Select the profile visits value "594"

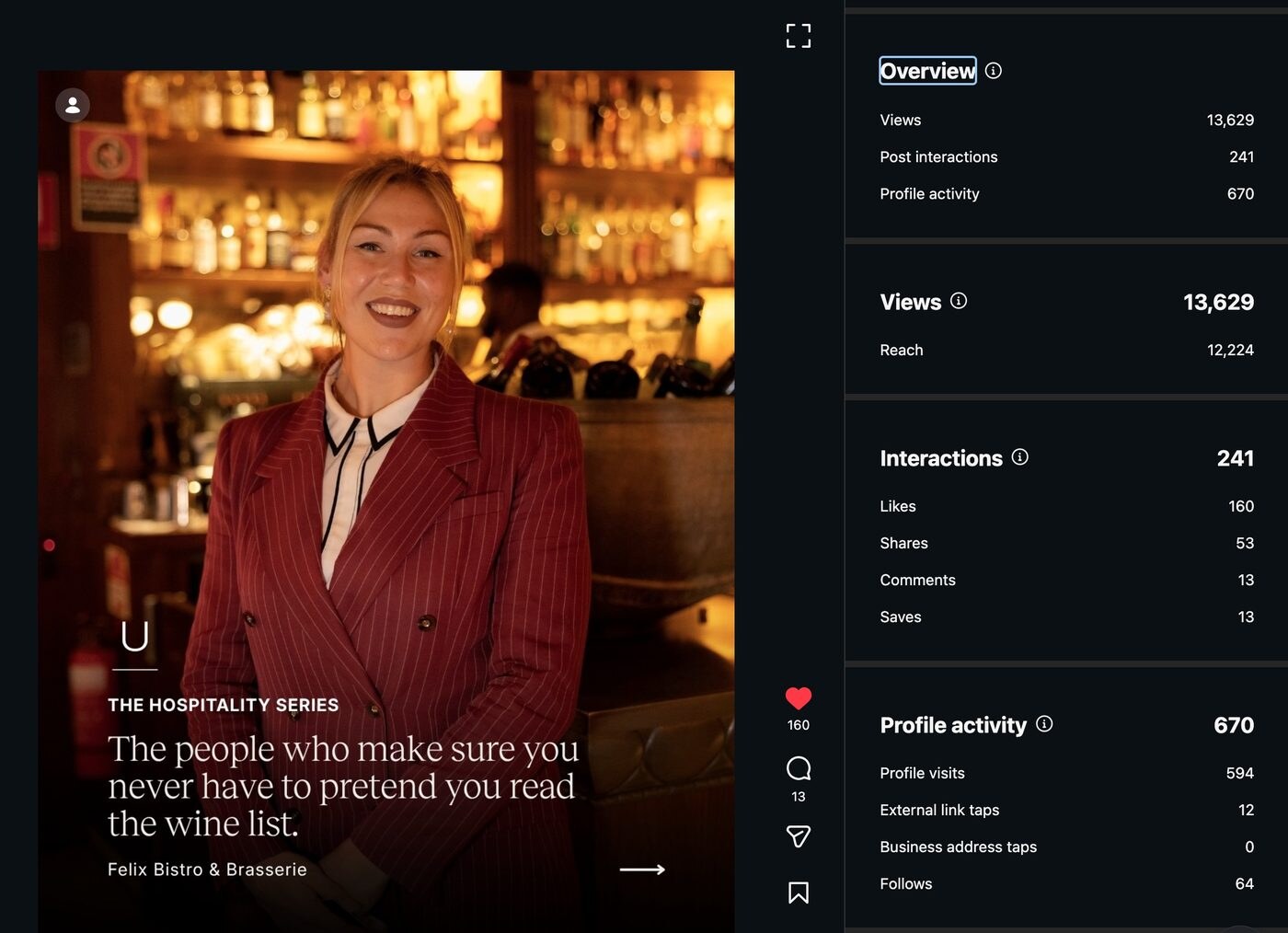point(1240,773)
